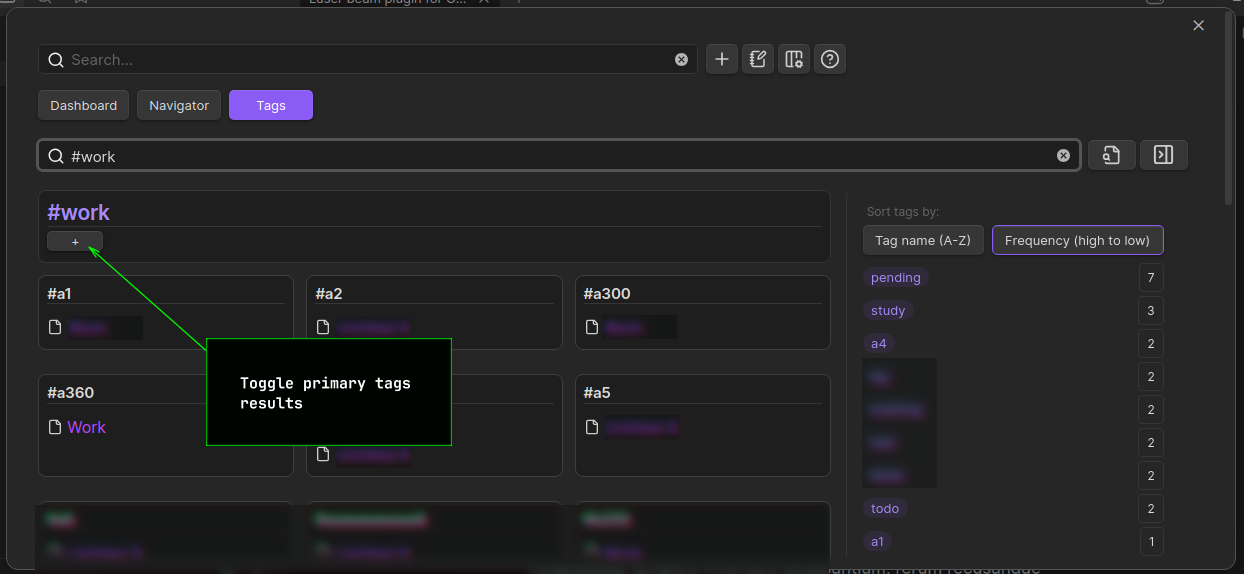Select the a1 tag in sidebar
1244x574 pixels.
pos(877,541)
